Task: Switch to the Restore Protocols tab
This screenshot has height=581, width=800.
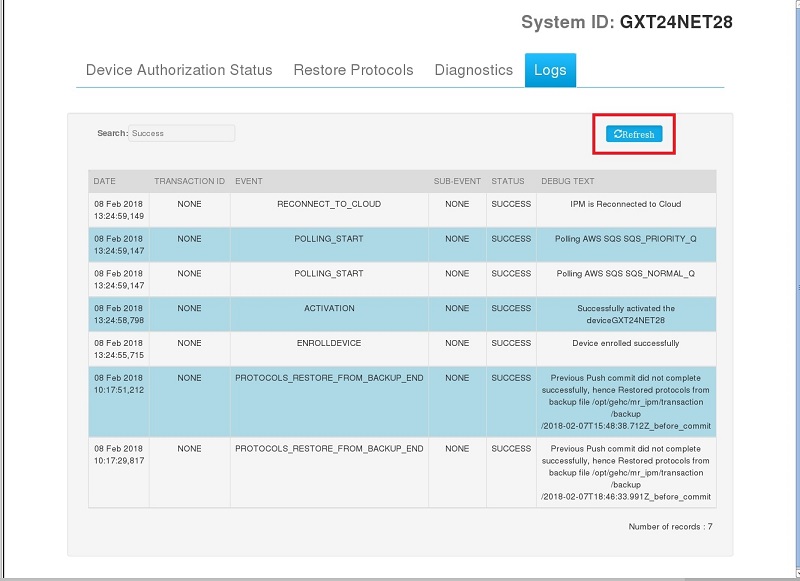Action: (353, 70)
